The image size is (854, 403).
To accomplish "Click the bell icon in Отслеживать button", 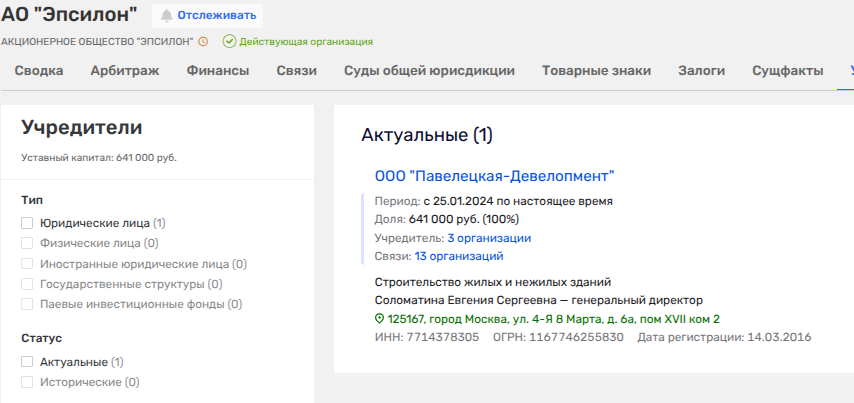I will coord(166,16).
